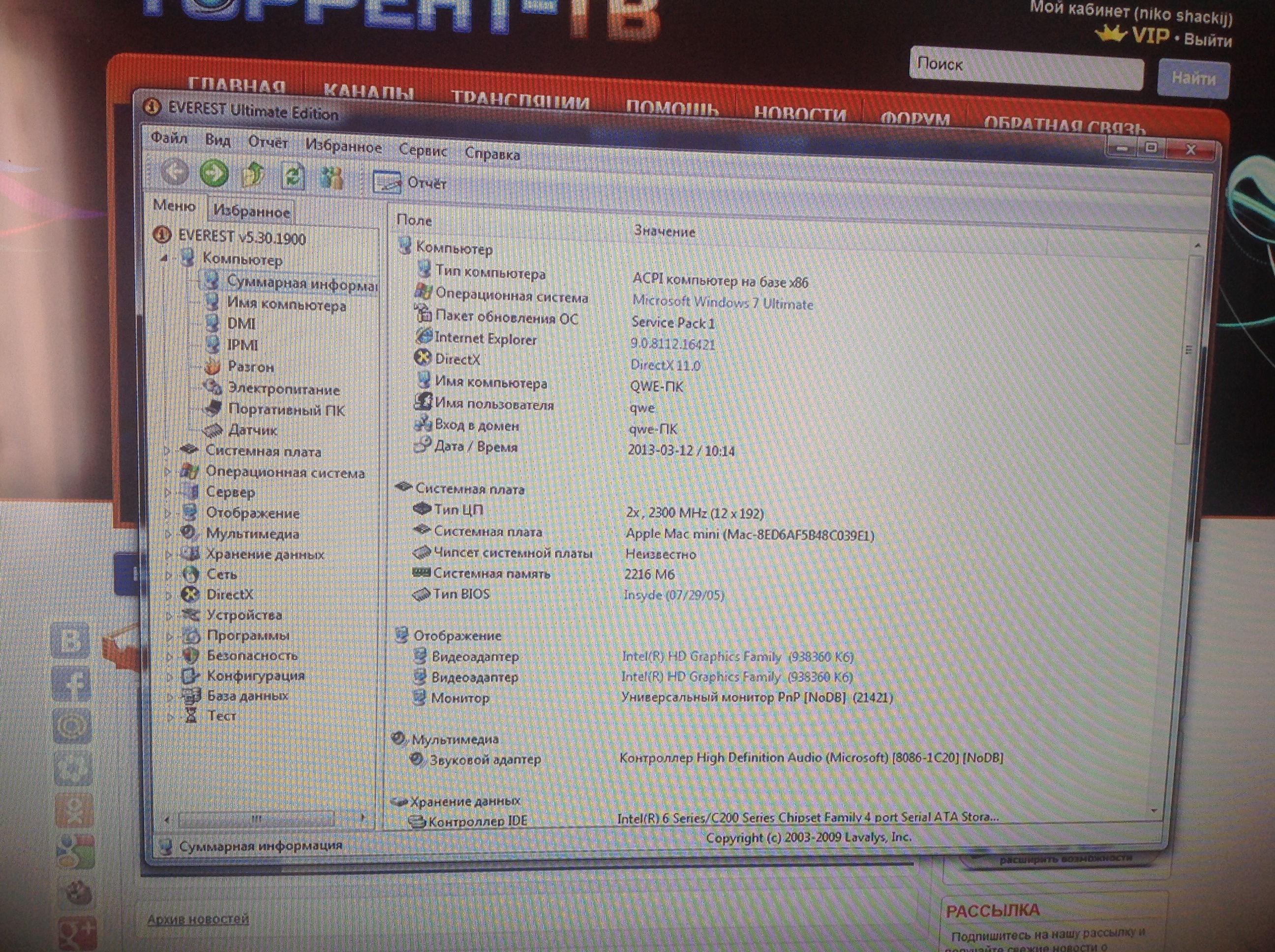Click the 9.0.8112.16421 Internet Explorer version link
The width and height of the screenshot is (1275, 952).
[x=672, y=344]
